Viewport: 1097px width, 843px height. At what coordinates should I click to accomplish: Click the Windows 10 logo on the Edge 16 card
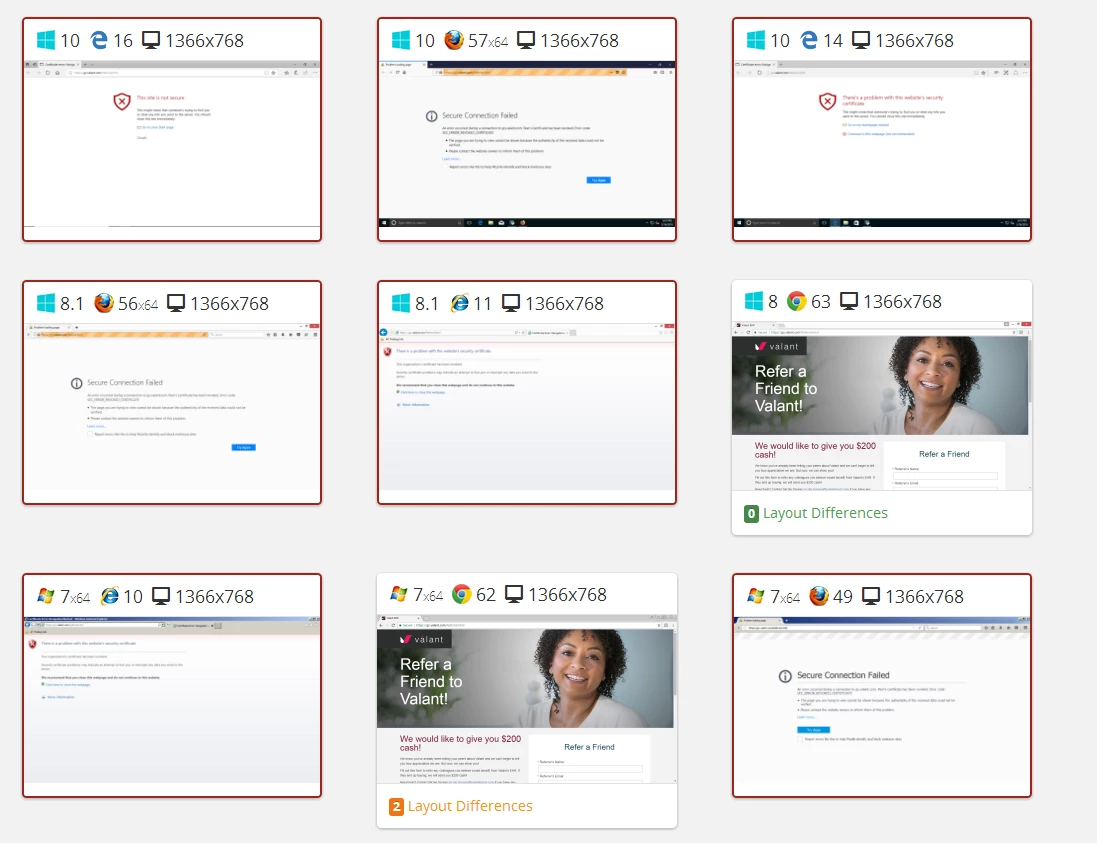[x=45, y=40]
